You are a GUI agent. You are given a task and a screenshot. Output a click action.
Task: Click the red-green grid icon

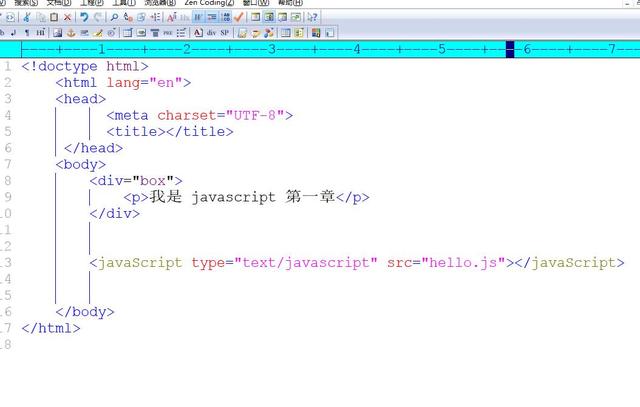click(316, 33)
